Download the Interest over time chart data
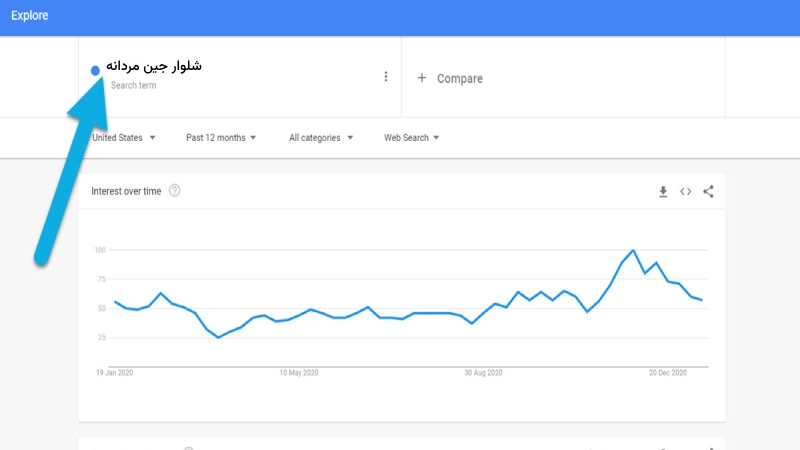Screen dimensions: 800x450 [x=662, y=191]
